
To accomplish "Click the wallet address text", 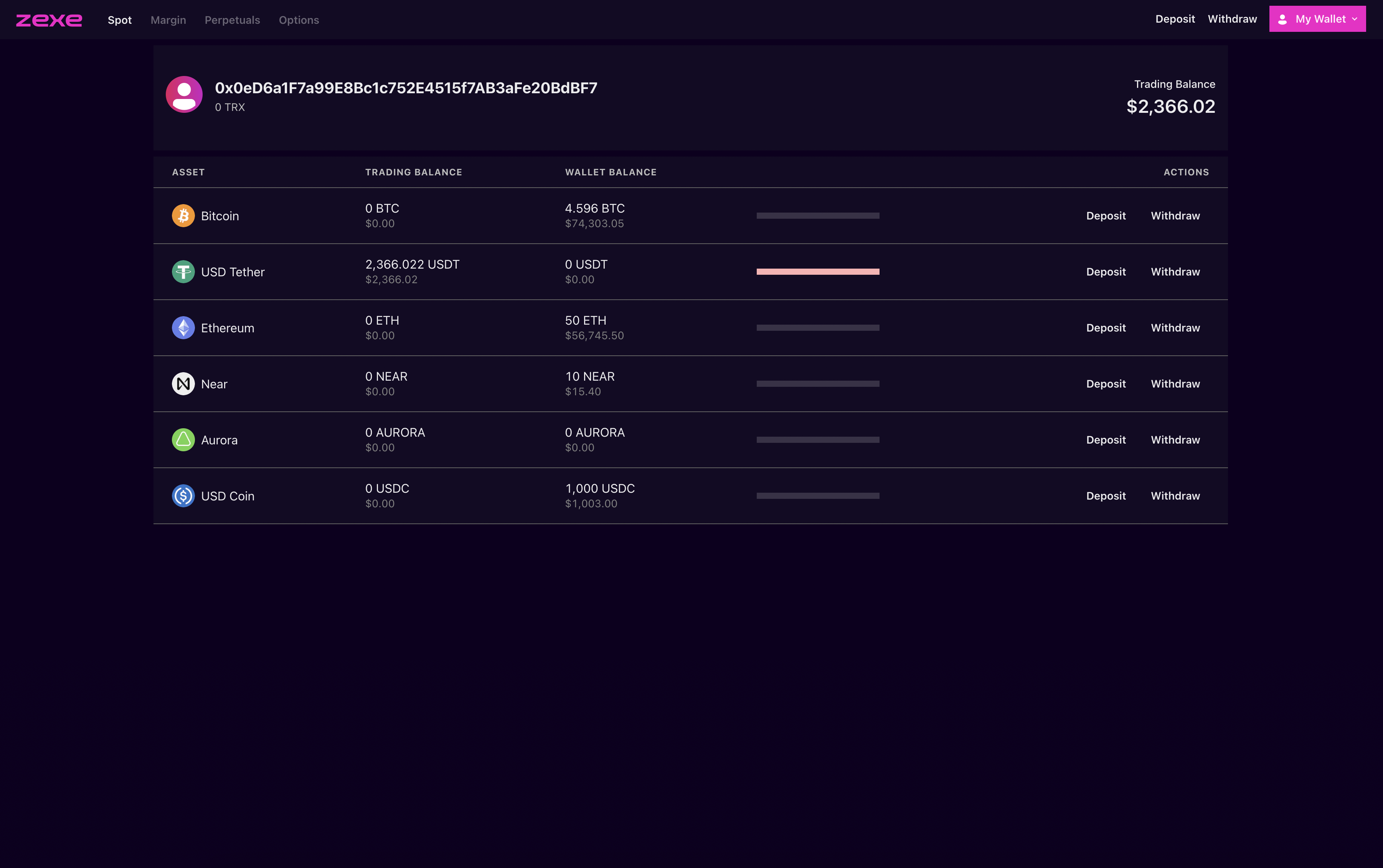I will pos(406,88).
